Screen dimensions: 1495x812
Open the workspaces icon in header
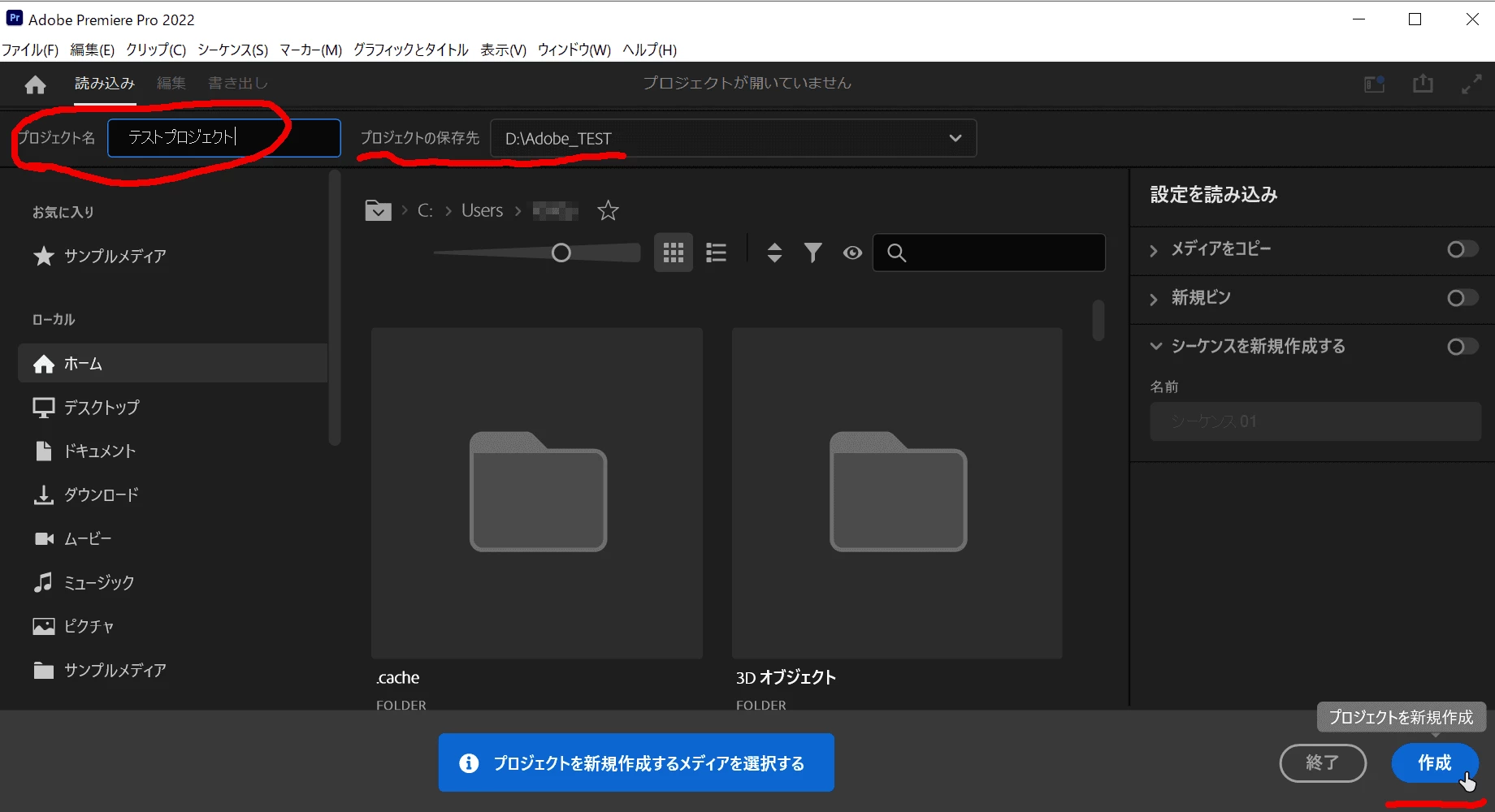point(1374,84)
